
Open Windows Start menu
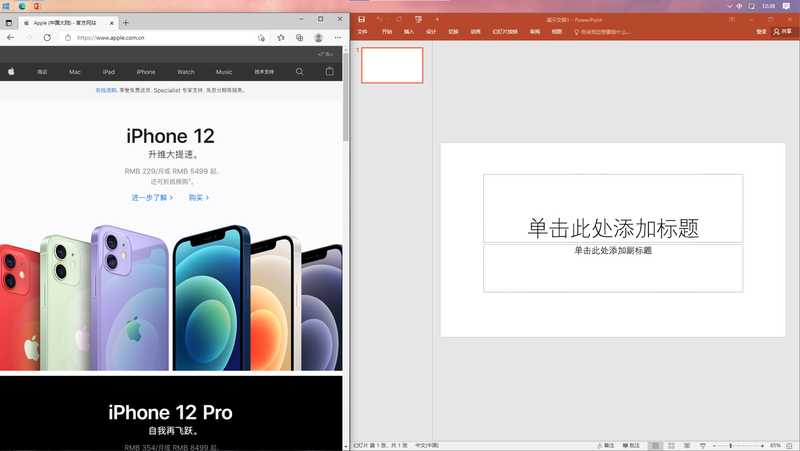pos(6,6)
